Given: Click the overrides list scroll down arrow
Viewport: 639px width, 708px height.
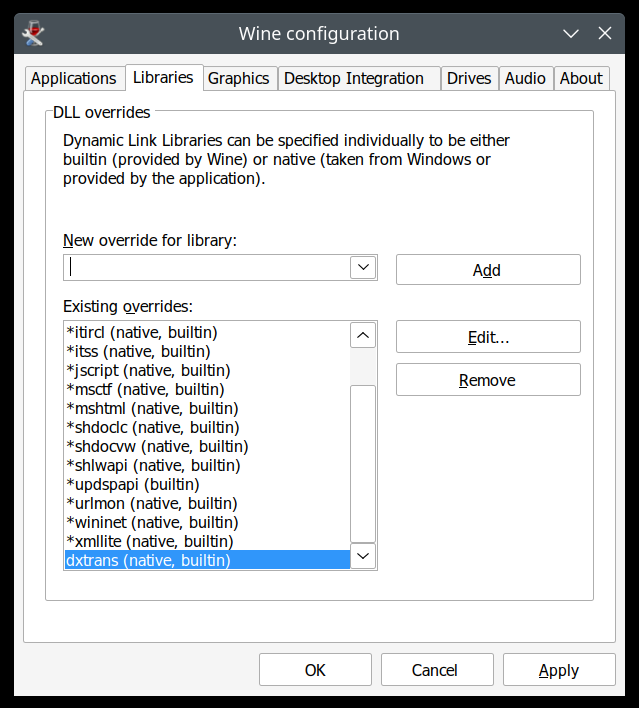Looking at the screenshot, I should [363, 556].
